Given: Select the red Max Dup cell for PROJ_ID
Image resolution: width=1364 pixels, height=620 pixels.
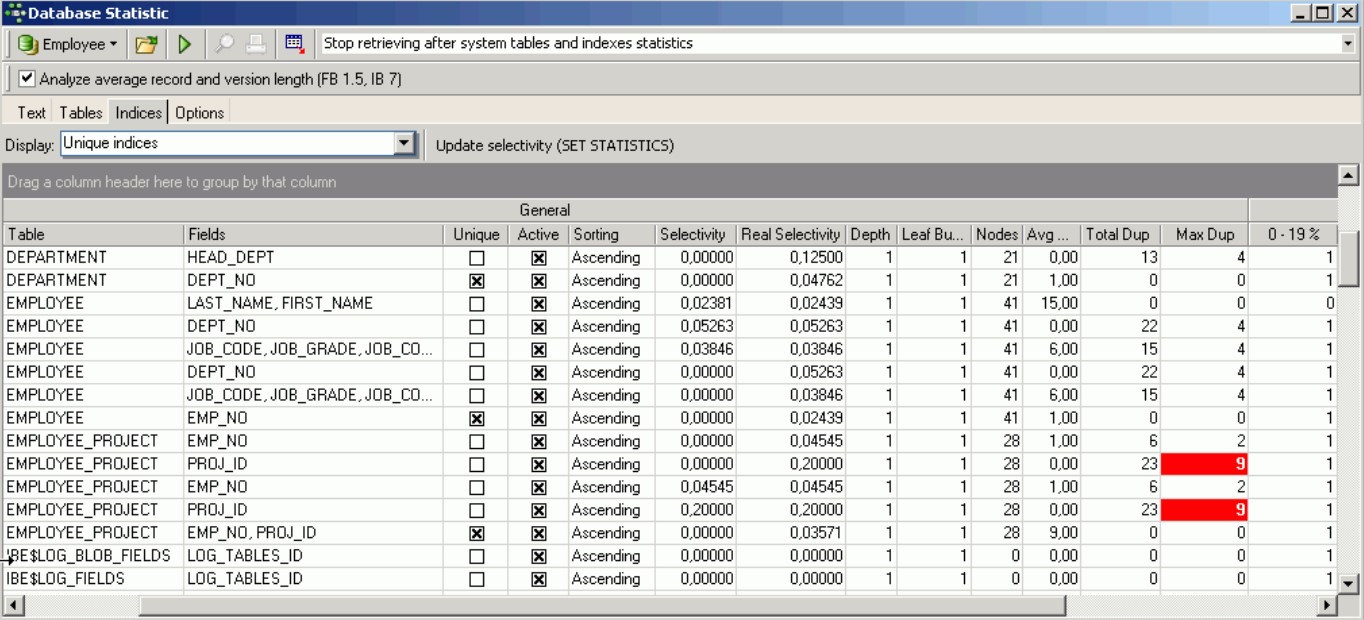Looking at the screenshot, I should click(x=1204, y=465).
